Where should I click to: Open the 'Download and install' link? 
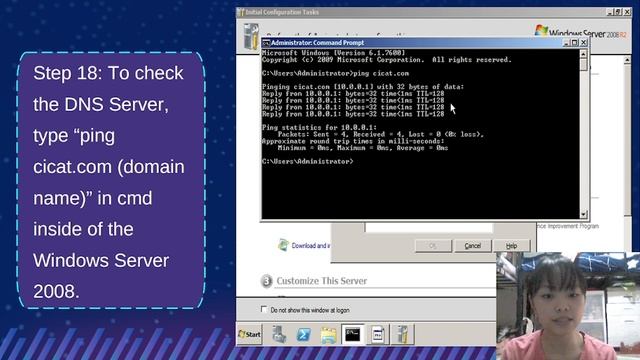point(311,245)
